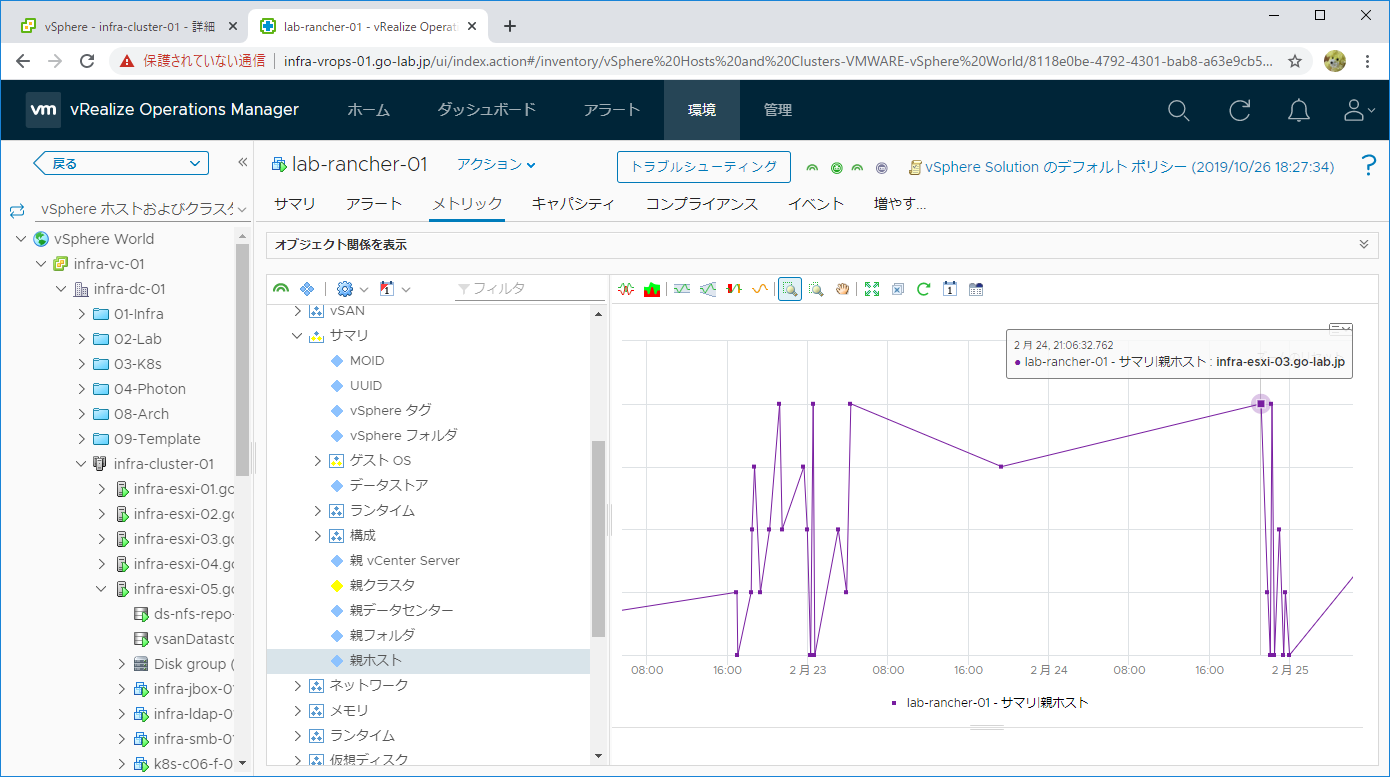The image size is (1390, 777).
Task: Open the アクション dropdown menu
Action: 496,165
